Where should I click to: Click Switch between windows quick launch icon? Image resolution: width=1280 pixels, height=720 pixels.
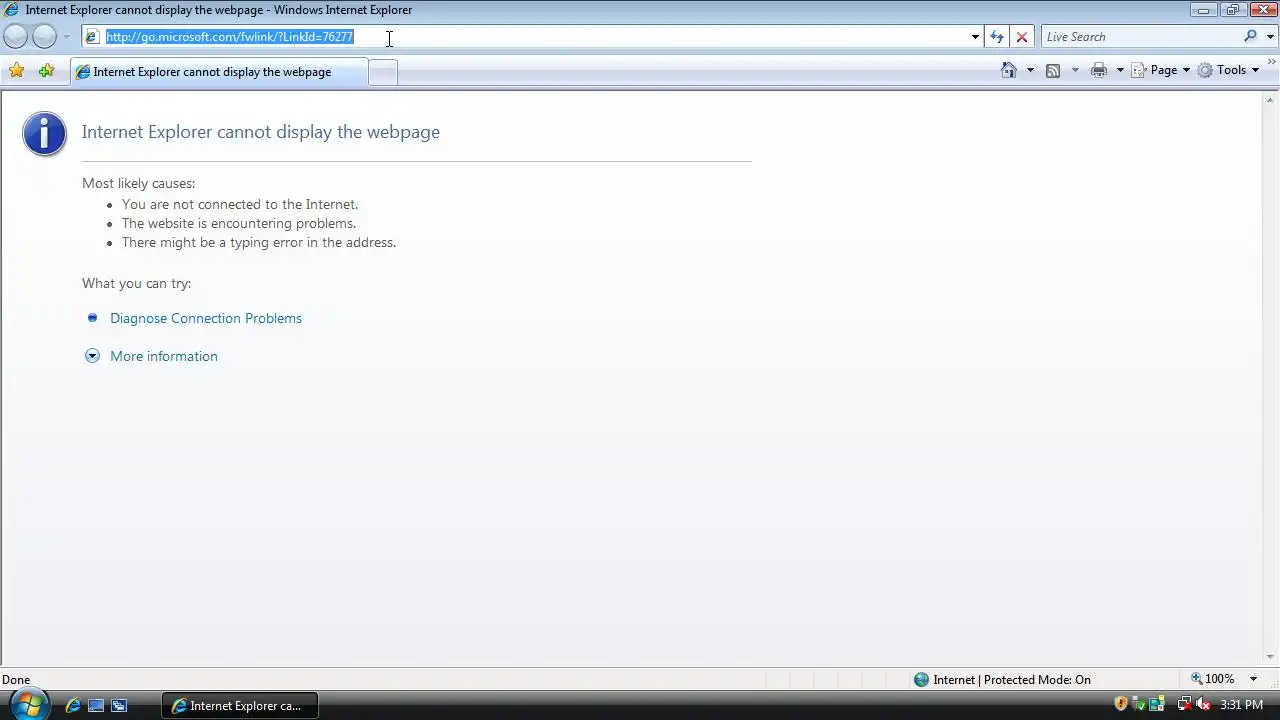tap(119, 705)
